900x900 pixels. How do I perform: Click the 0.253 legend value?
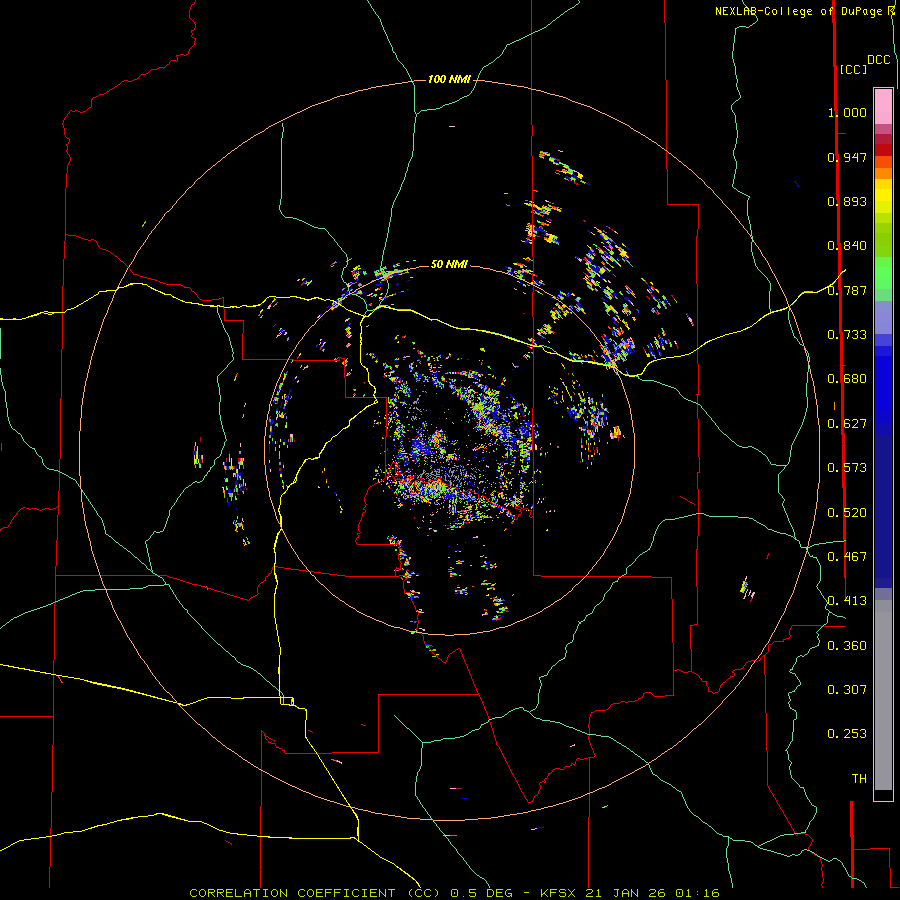click(847, 734)
